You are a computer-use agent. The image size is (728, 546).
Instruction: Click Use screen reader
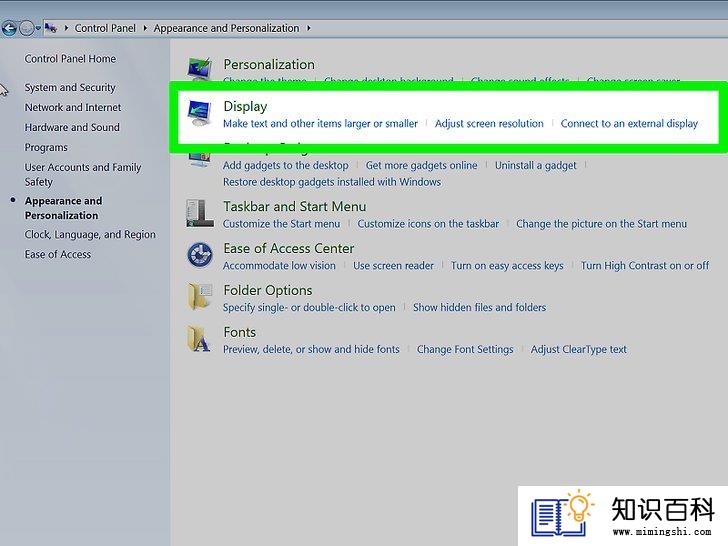pos(393,266)
